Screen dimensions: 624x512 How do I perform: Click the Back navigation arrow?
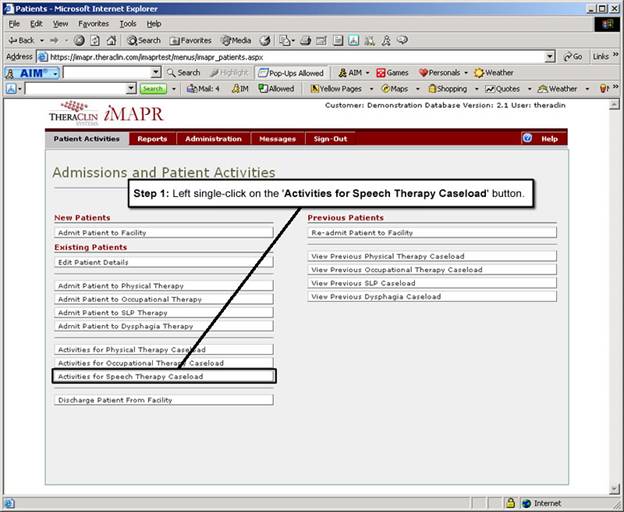pyautogui.click(x=20, y=40)
